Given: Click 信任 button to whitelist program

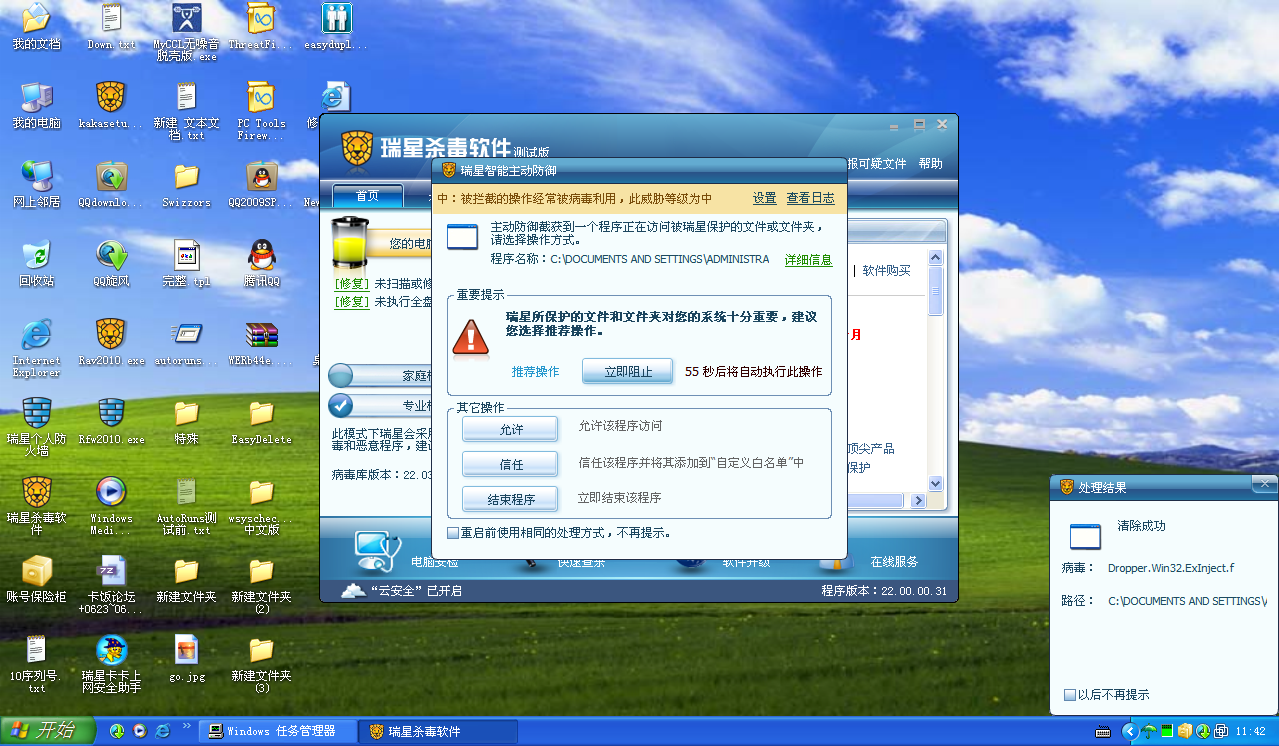Looking at the screenshot, I should click(510, 464).
